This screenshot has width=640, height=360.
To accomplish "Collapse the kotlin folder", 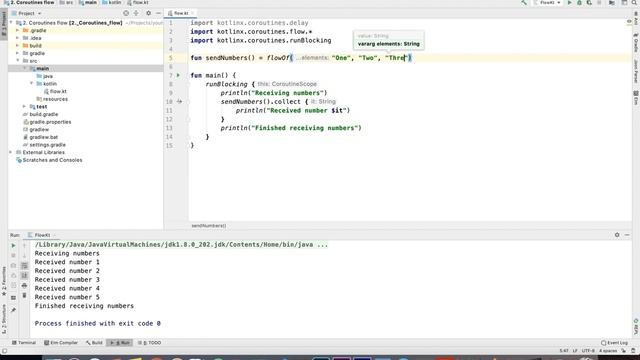I will tap(31, 83).
